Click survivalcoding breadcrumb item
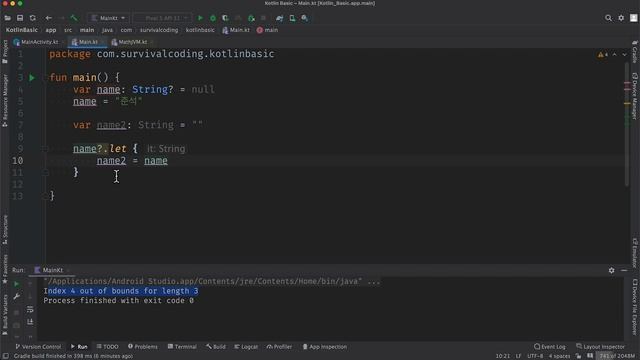Viewport: 640px width, 360px height. pyautogui.click(x=159, y=30)
